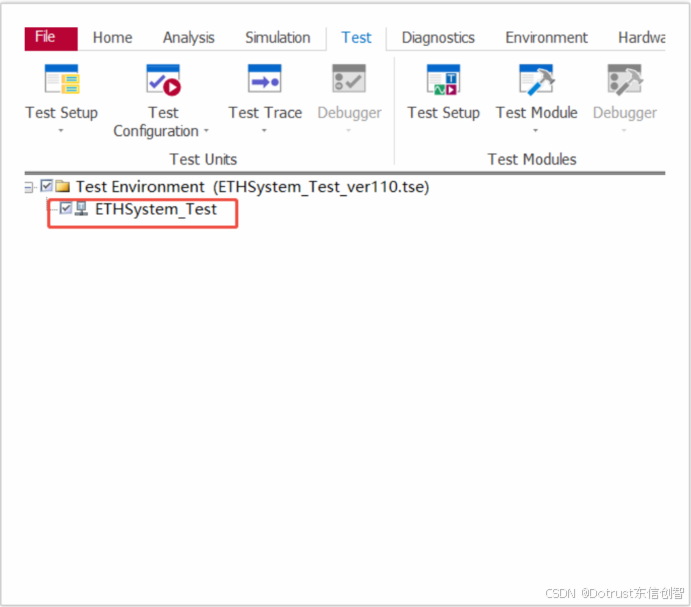Switch to the Simulation tab
The image size is (691, 607).
click(278, 38)
